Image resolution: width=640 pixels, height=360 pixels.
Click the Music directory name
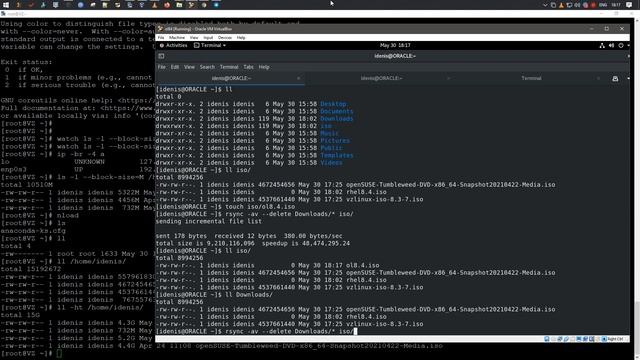pos(329,133)
